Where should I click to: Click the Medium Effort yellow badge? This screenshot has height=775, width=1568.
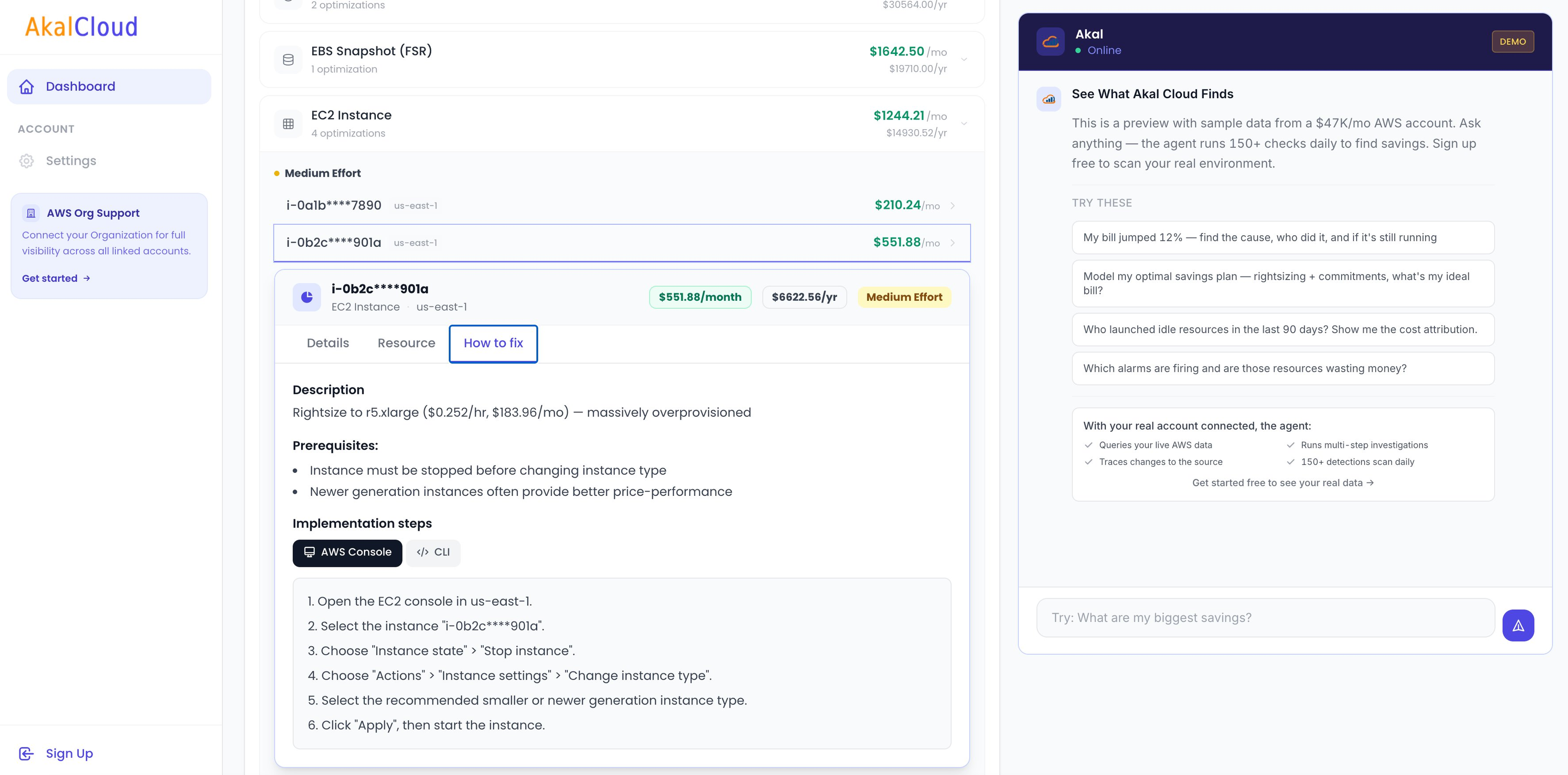904,297
